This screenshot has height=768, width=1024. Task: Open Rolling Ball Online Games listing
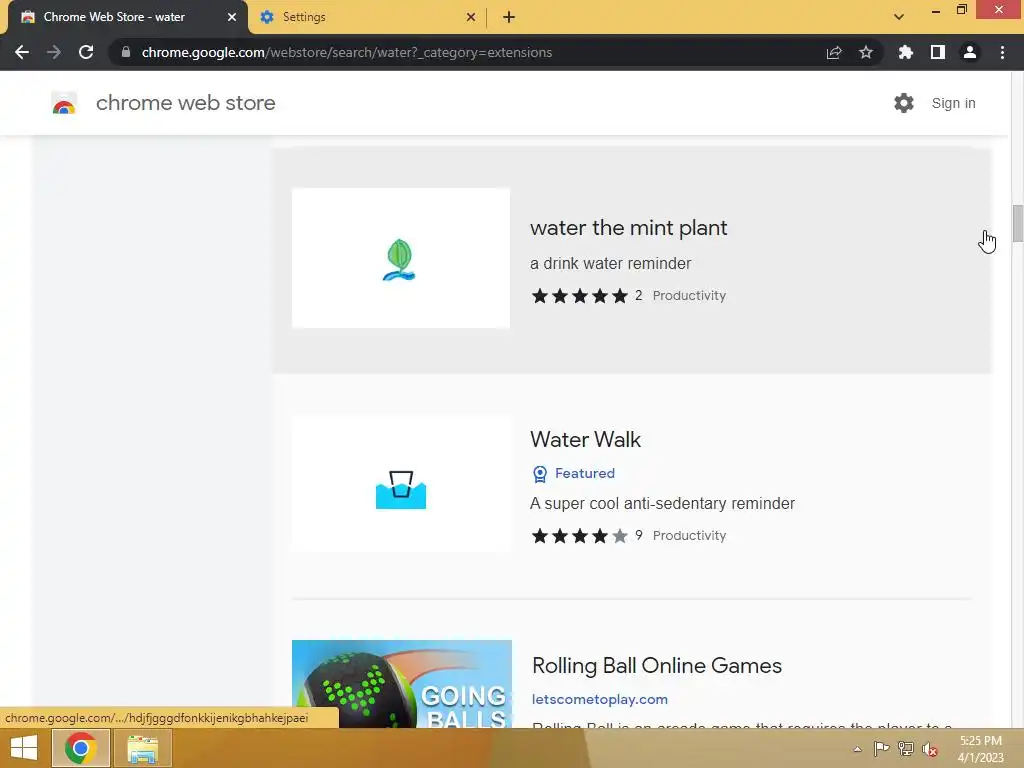click(x=656, y=665)
